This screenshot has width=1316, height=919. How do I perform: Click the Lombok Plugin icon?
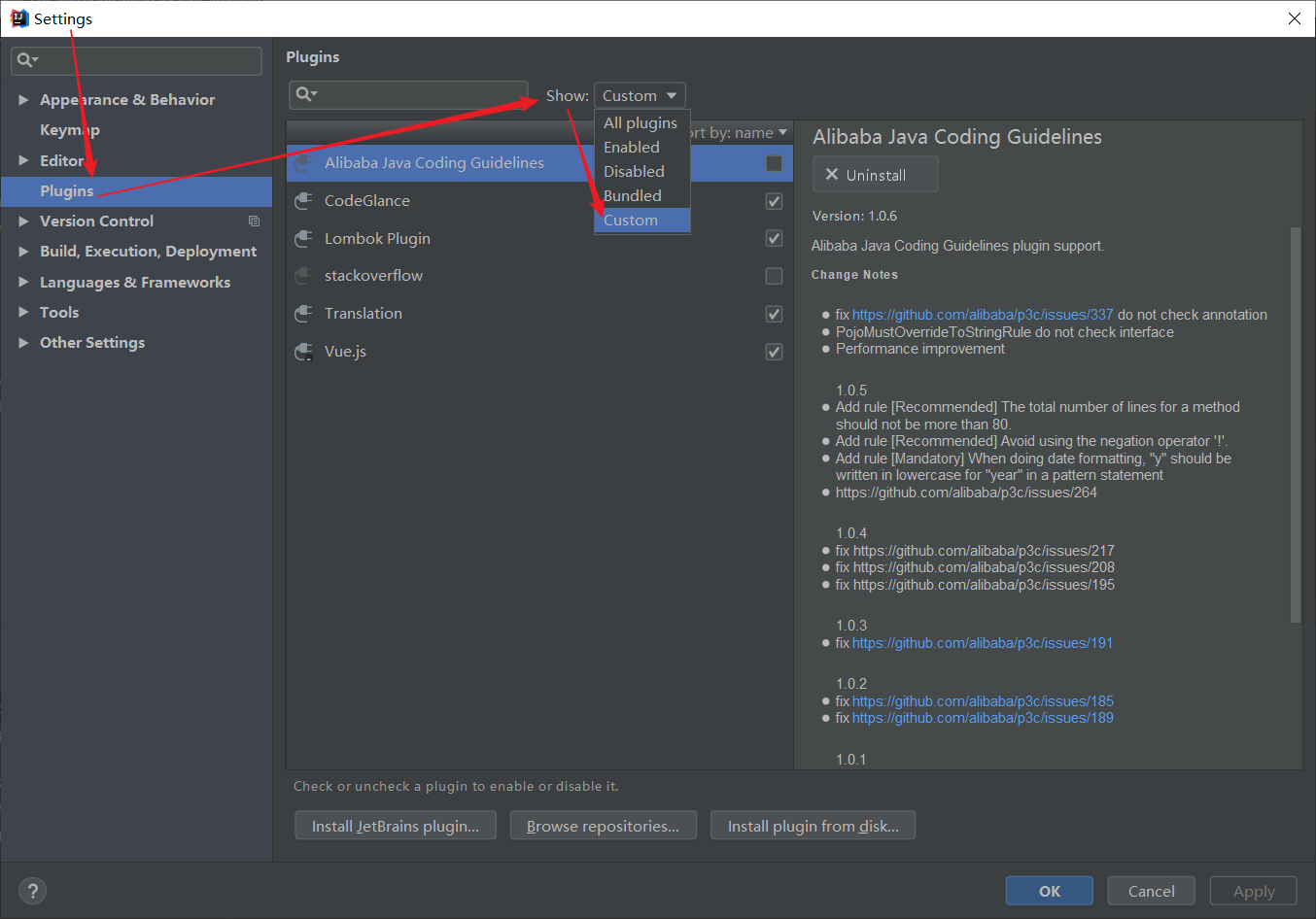tap(303, 239)
